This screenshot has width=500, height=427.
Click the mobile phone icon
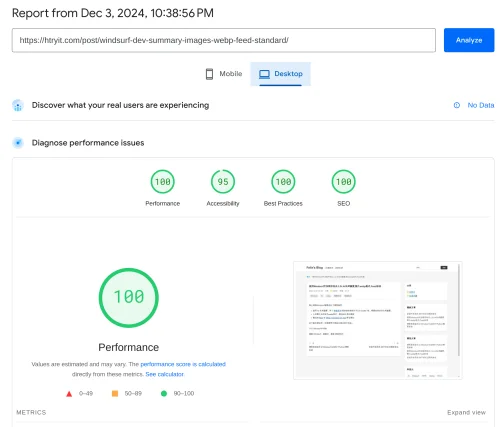click(209, 74)
